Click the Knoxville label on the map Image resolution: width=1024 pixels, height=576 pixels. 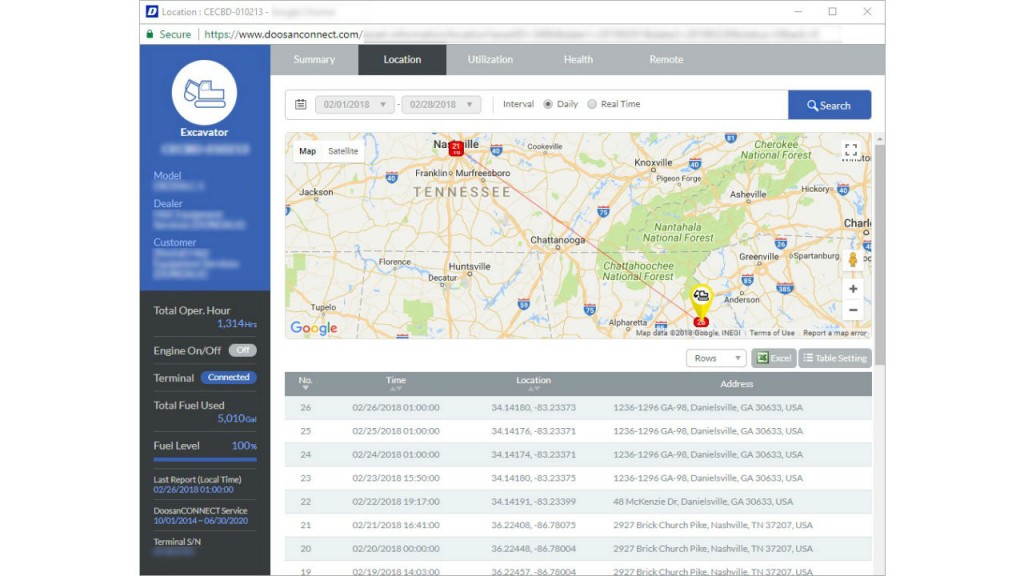coord(653,162)
